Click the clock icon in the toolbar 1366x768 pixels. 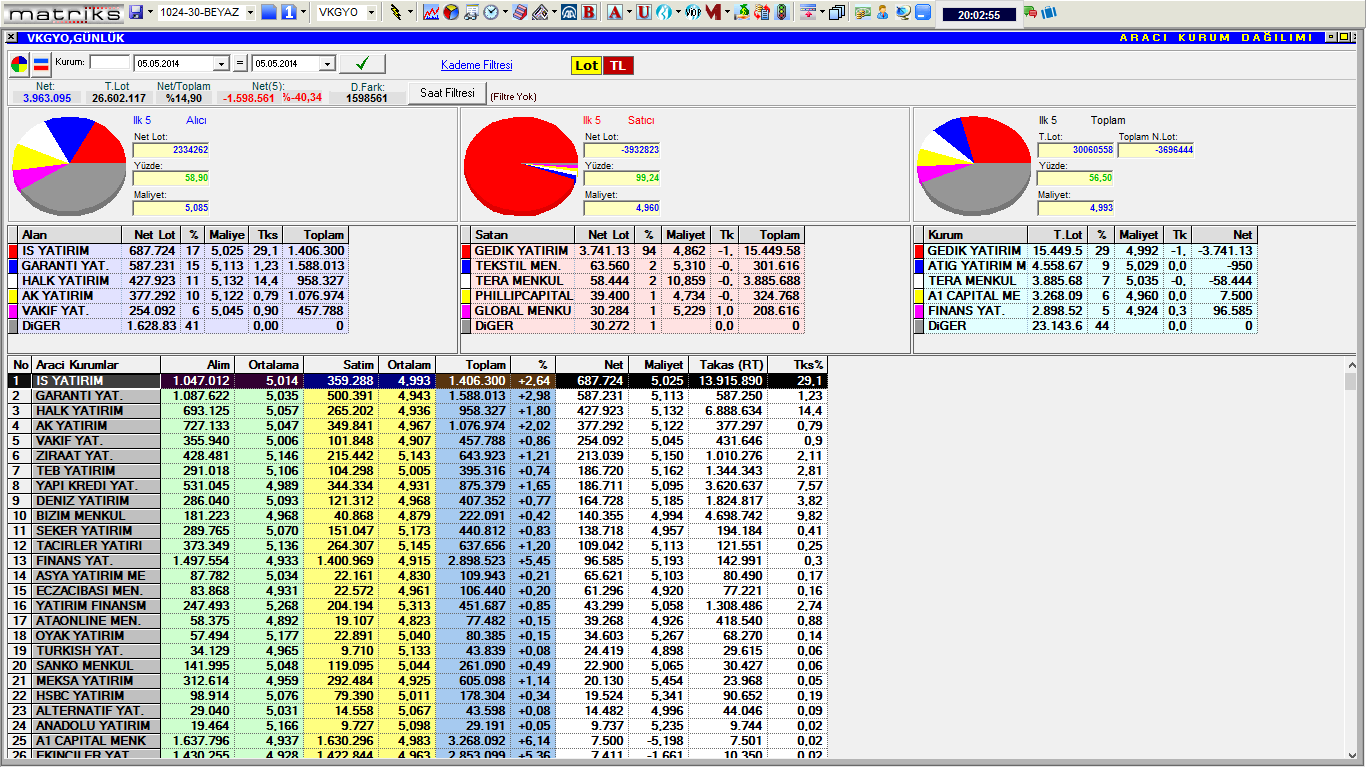491,12
